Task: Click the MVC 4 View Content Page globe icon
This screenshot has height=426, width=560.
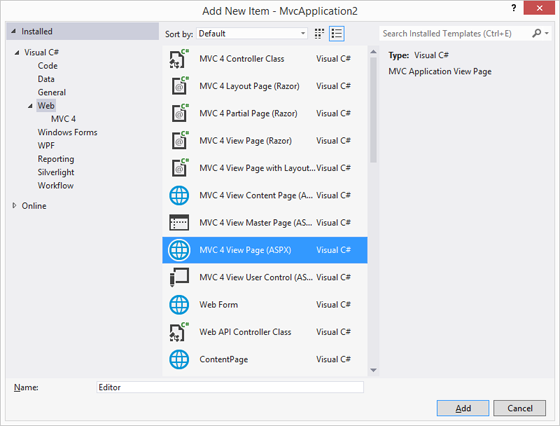Action: [x=179, y=195]
